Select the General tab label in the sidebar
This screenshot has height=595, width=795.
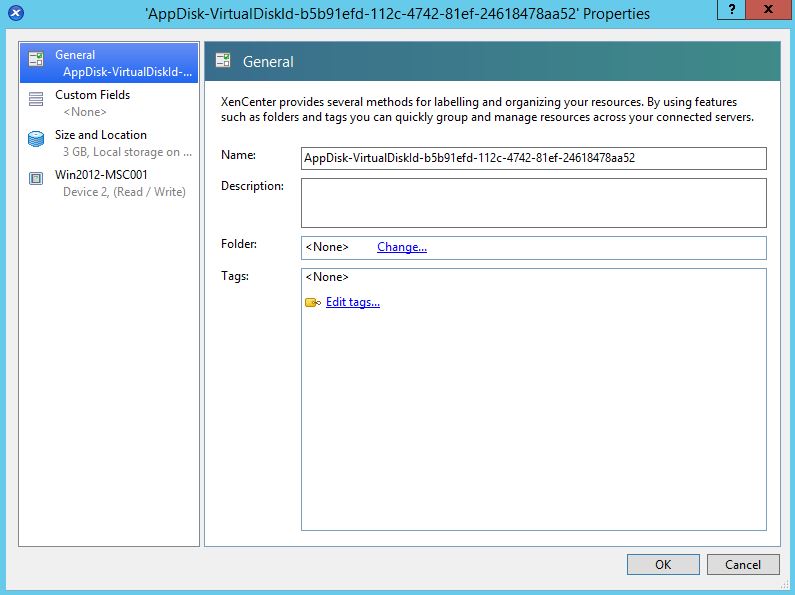point(76,55)
